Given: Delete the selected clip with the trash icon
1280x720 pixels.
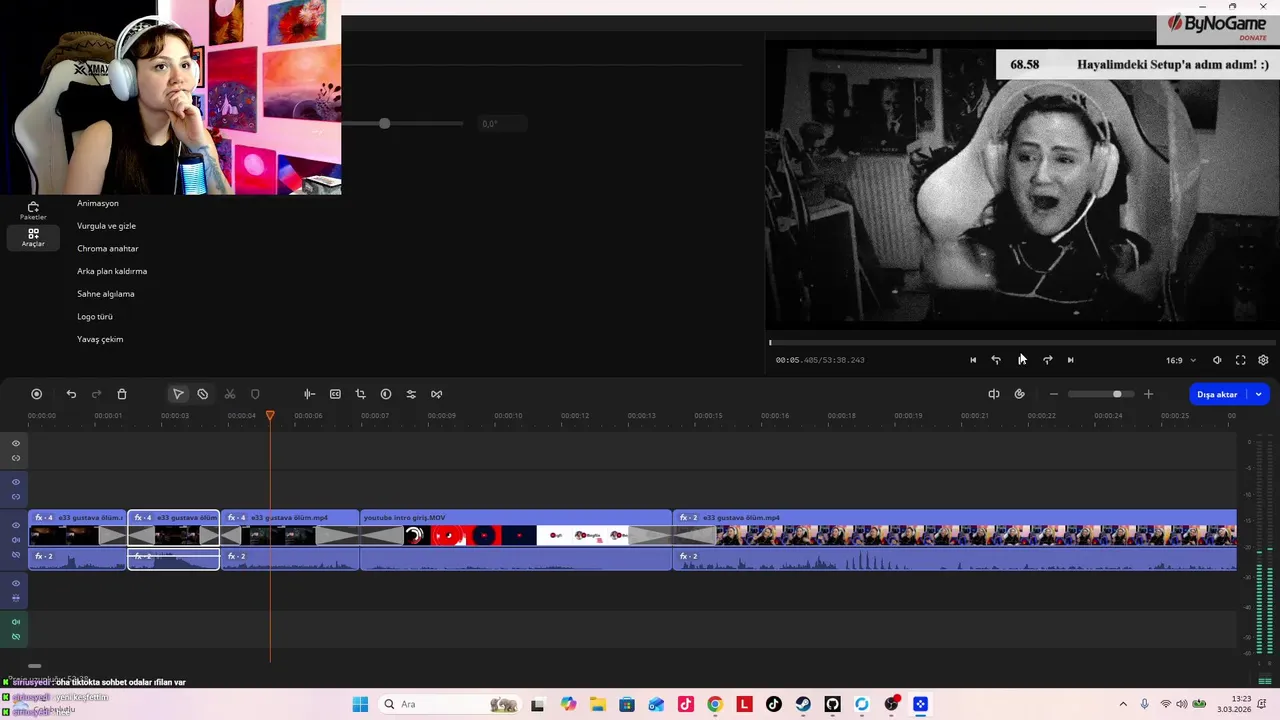Looking at the screenshot, I should 122,394.
